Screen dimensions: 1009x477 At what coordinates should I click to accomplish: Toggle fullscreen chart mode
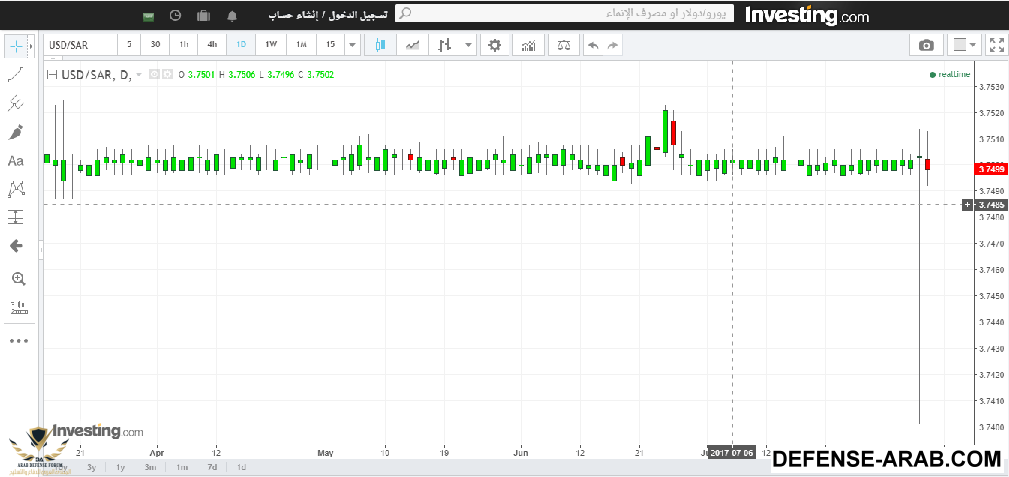pyautogui.click(x=995, y=45)
